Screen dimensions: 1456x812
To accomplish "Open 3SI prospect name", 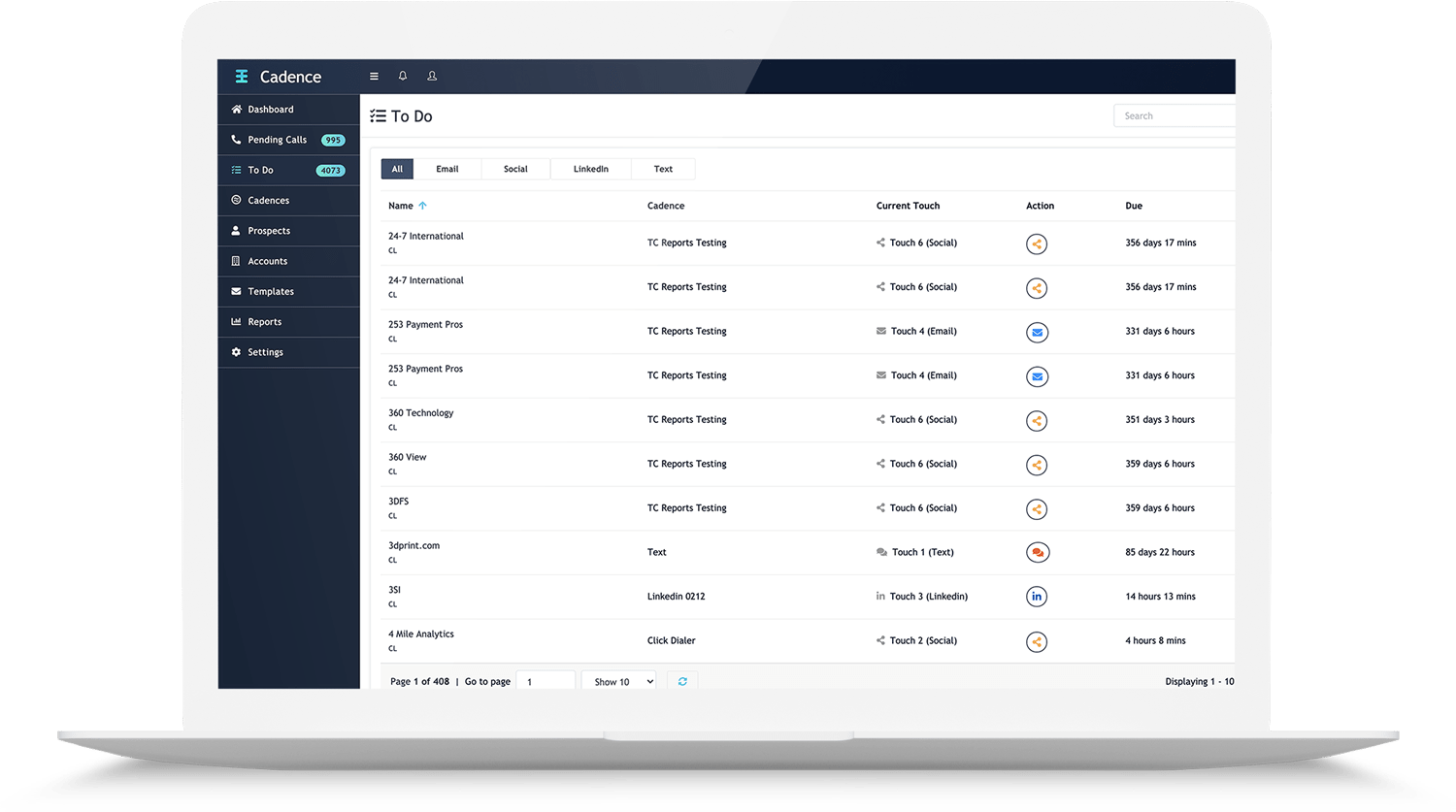I will coord(394,590).
